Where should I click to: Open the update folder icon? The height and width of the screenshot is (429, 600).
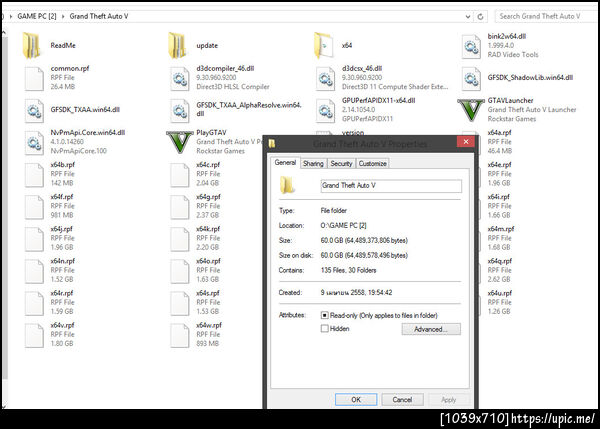pos(177,46)
